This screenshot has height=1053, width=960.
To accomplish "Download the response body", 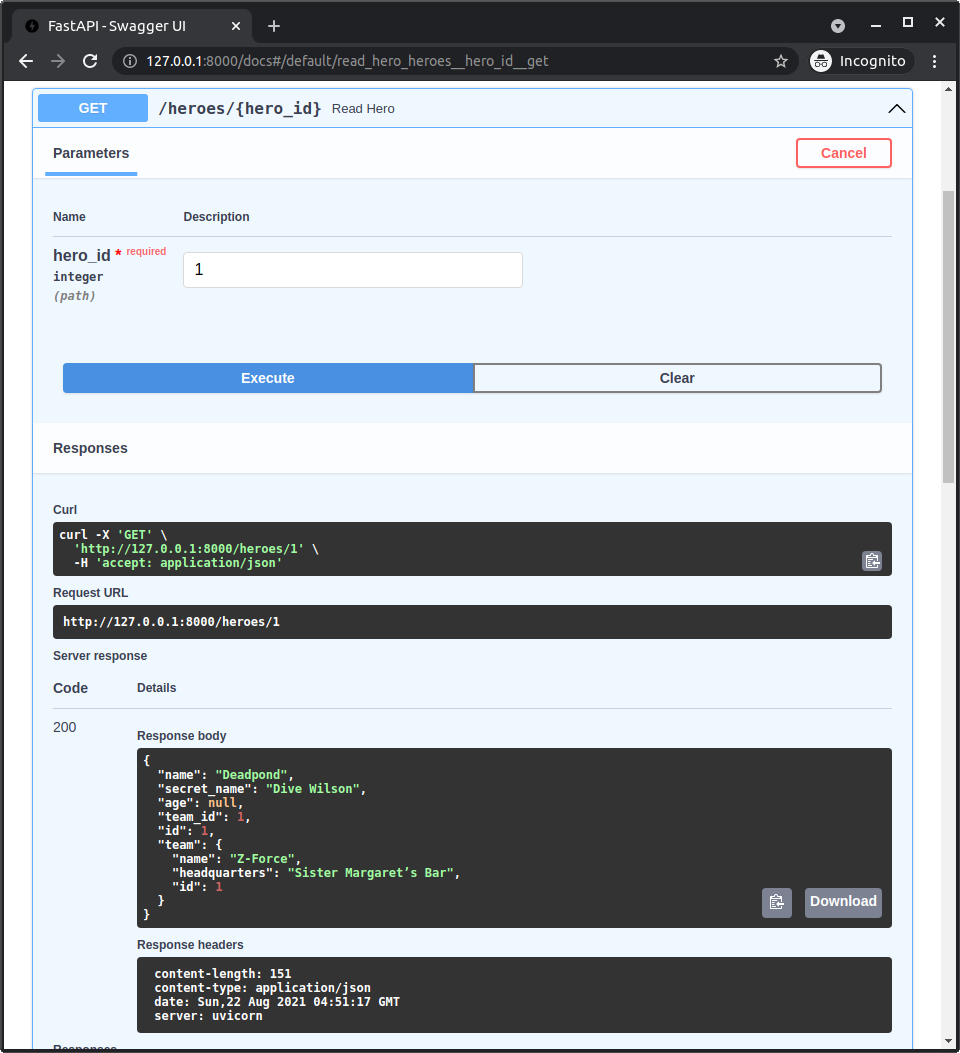I will (x=843, y=902).
